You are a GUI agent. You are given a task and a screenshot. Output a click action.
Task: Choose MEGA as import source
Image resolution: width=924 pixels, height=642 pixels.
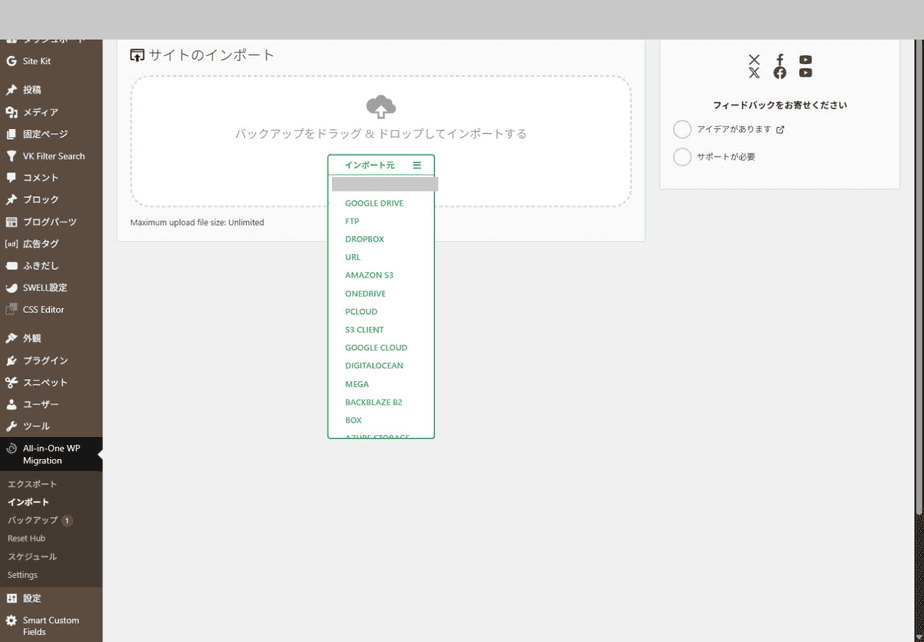click(357, 384)
